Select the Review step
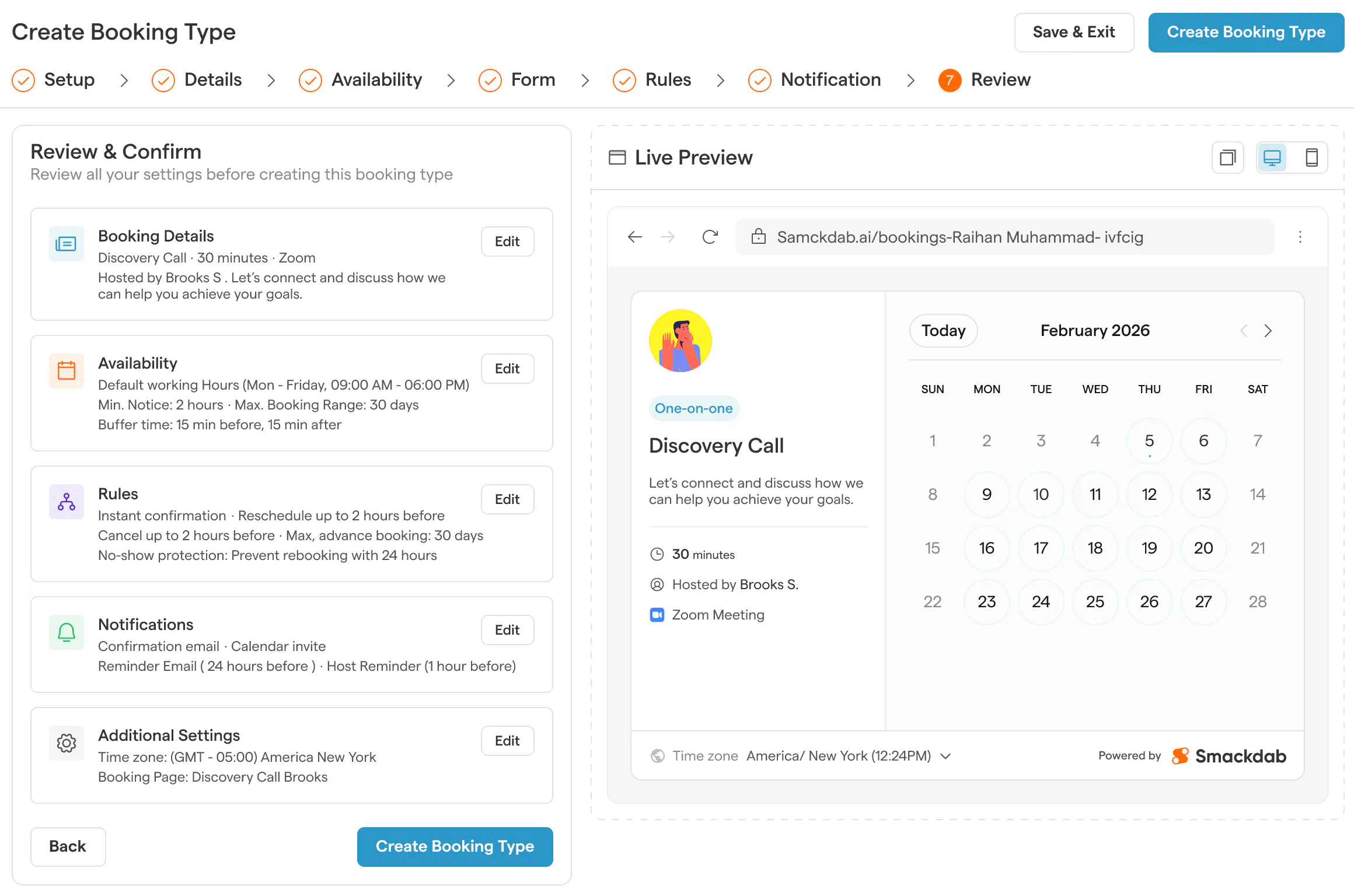 coord(985,80)
